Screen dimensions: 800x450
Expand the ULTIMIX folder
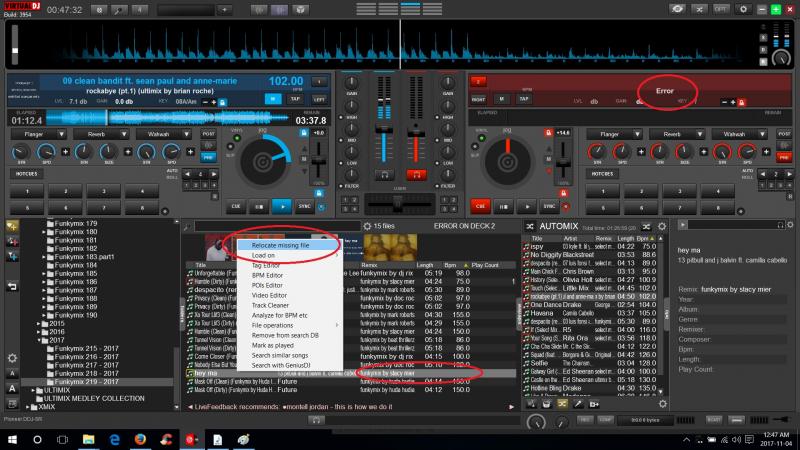(x=33, y=390)
